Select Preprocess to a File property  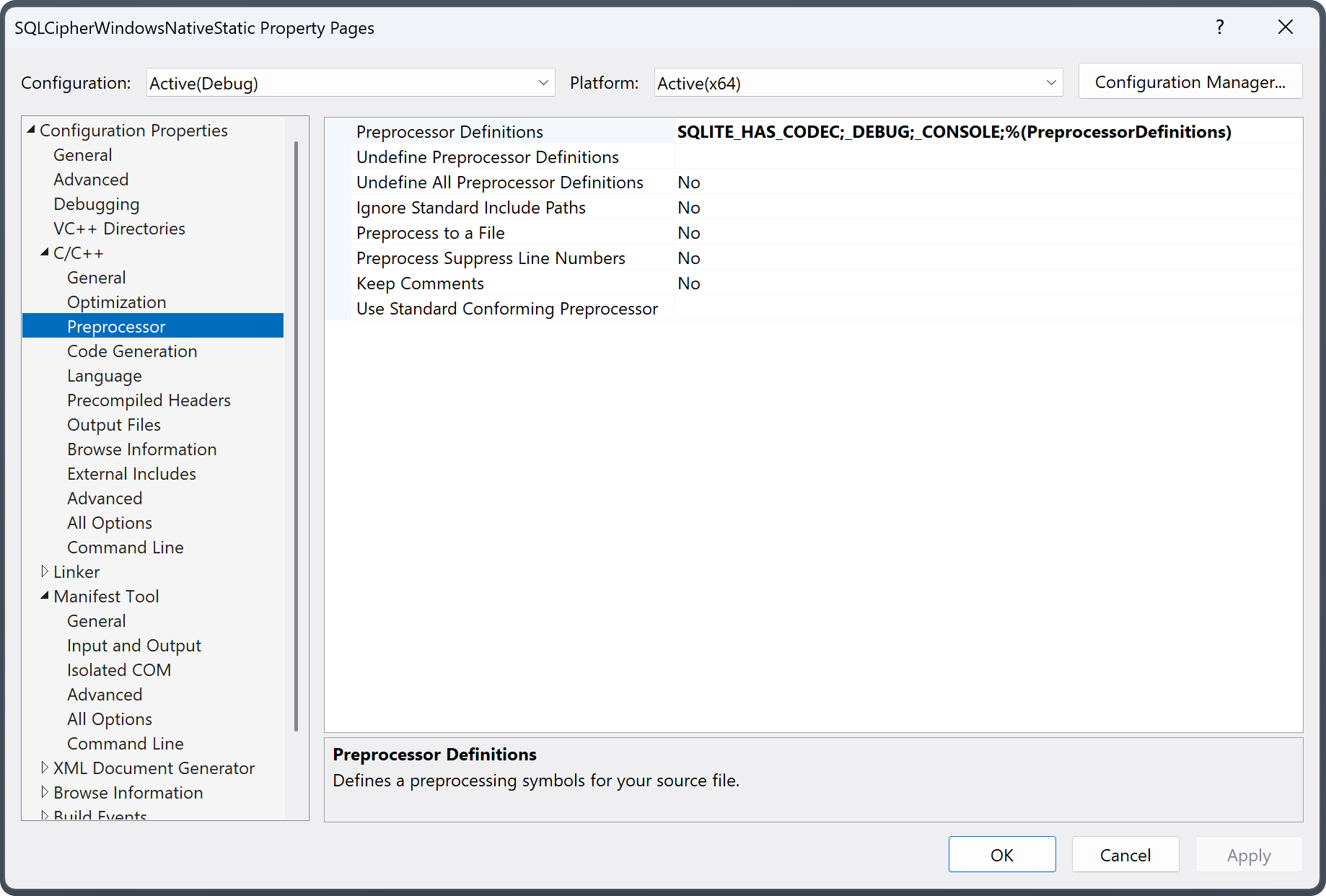point(431,232)
